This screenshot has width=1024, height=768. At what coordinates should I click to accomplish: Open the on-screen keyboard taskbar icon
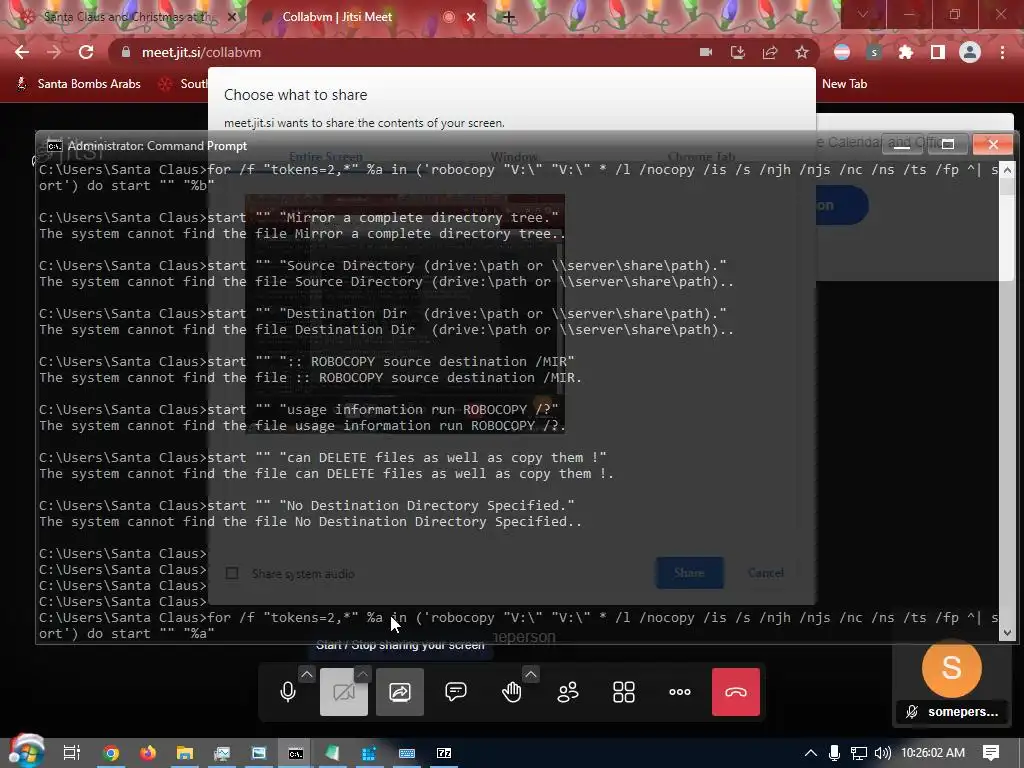[x=407, y=753]
